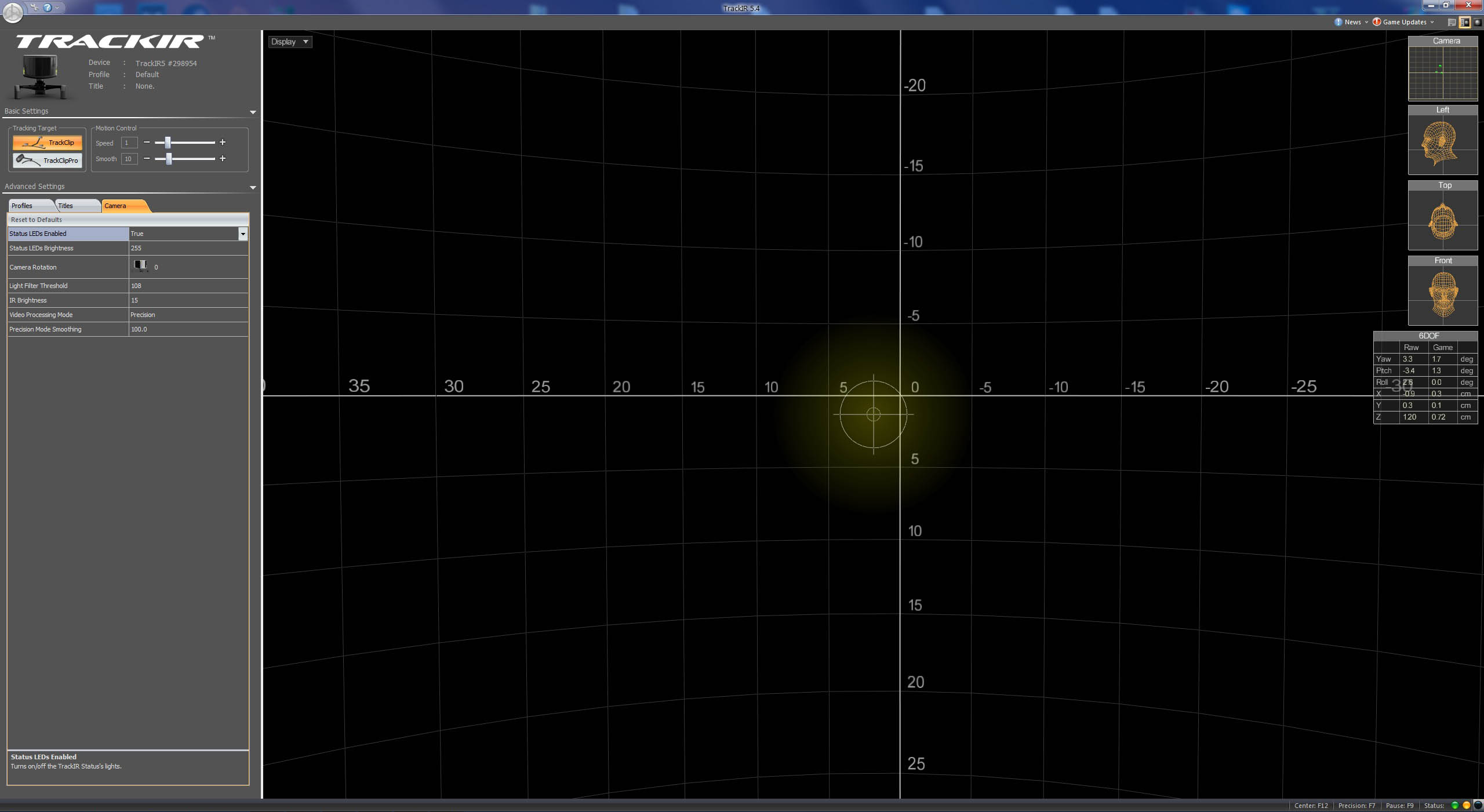The width and height of the screenshot is (1484, 812).
Task: Select TrackClipPro as the tracking target
Action: point(48,161)
